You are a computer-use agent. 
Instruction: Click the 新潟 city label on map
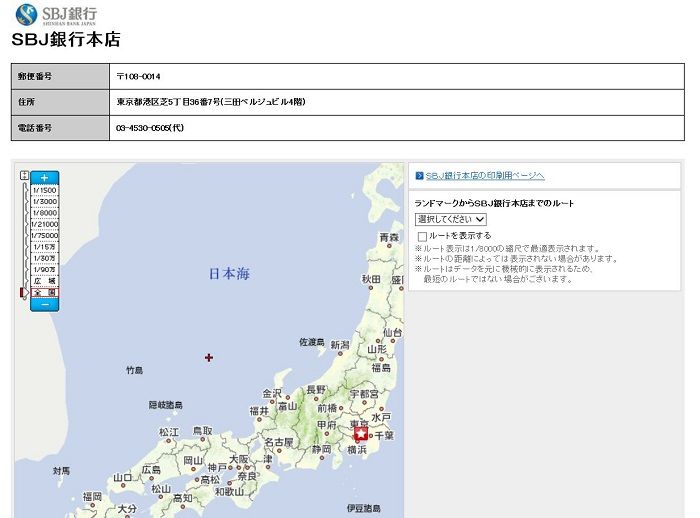click(x=340, y=345)
